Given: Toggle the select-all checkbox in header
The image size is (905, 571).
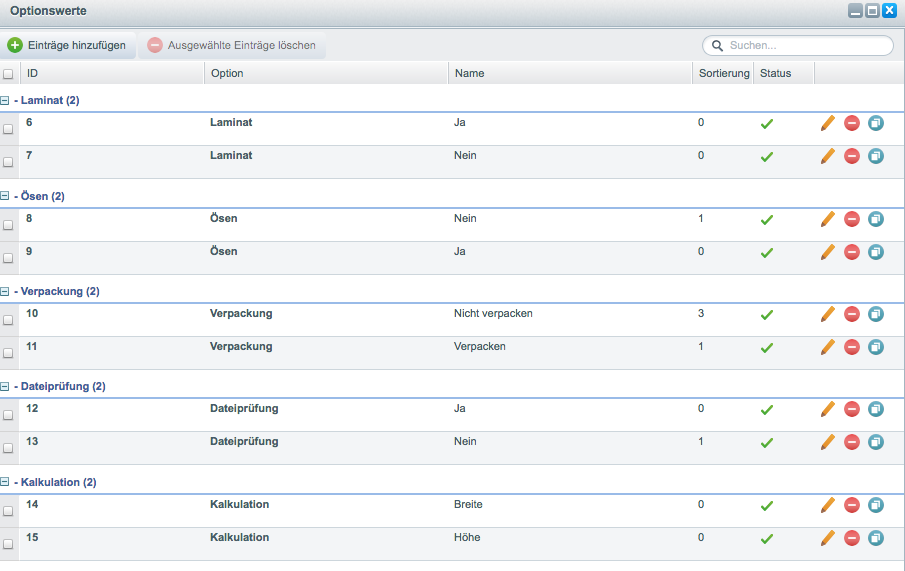Looking at the screenshot, I should [x=9, y=74].
